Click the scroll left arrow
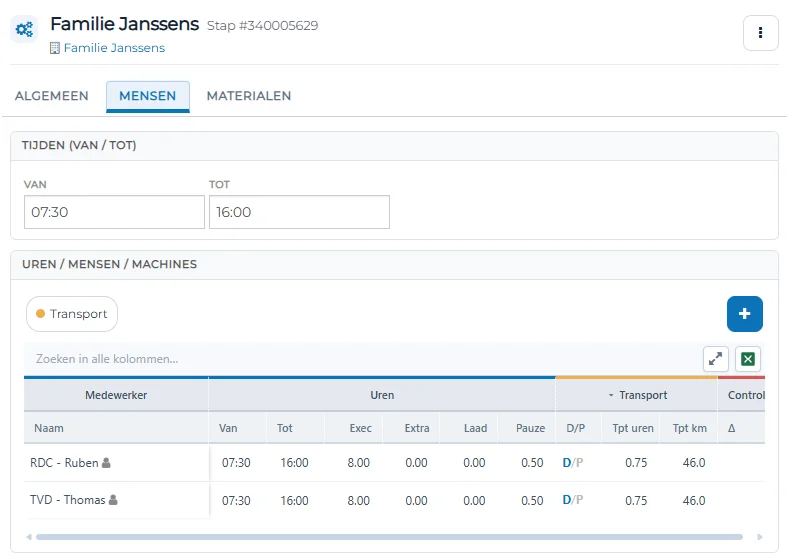Viewport: 790px width, 560px height. (x=29, y=537)
